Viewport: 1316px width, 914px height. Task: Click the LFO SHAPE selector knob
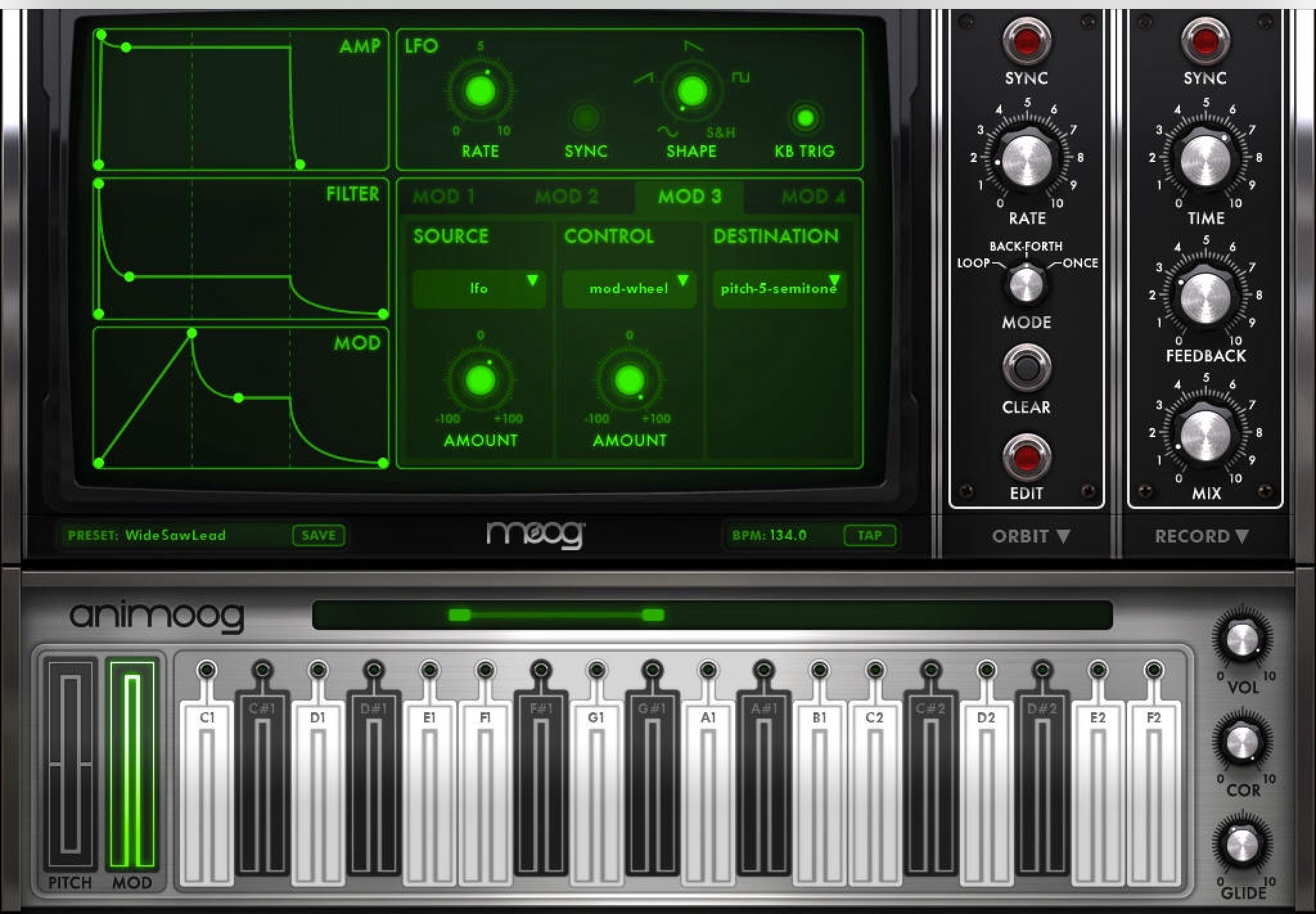[691, 91]
